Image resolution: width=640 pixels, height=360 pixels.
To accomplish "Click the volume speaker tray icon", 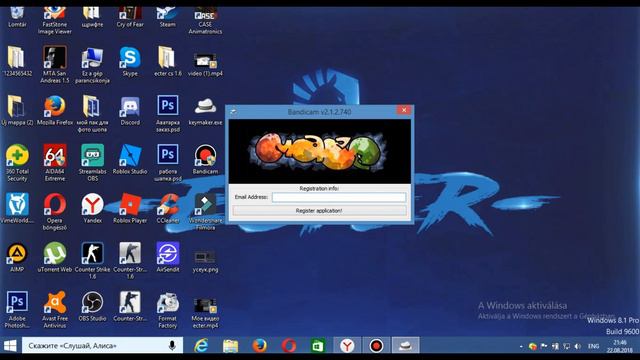I will point(578,346).
